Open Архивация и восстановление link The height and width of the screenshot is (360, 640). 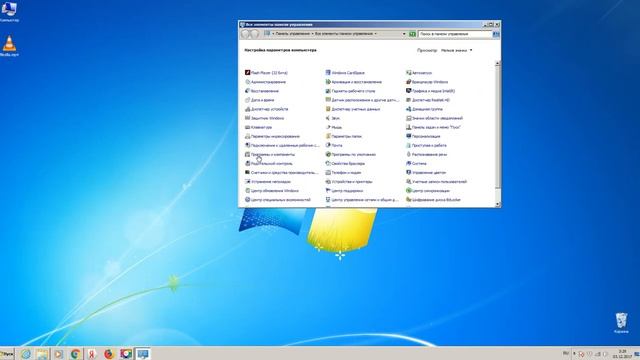[356, 82]
